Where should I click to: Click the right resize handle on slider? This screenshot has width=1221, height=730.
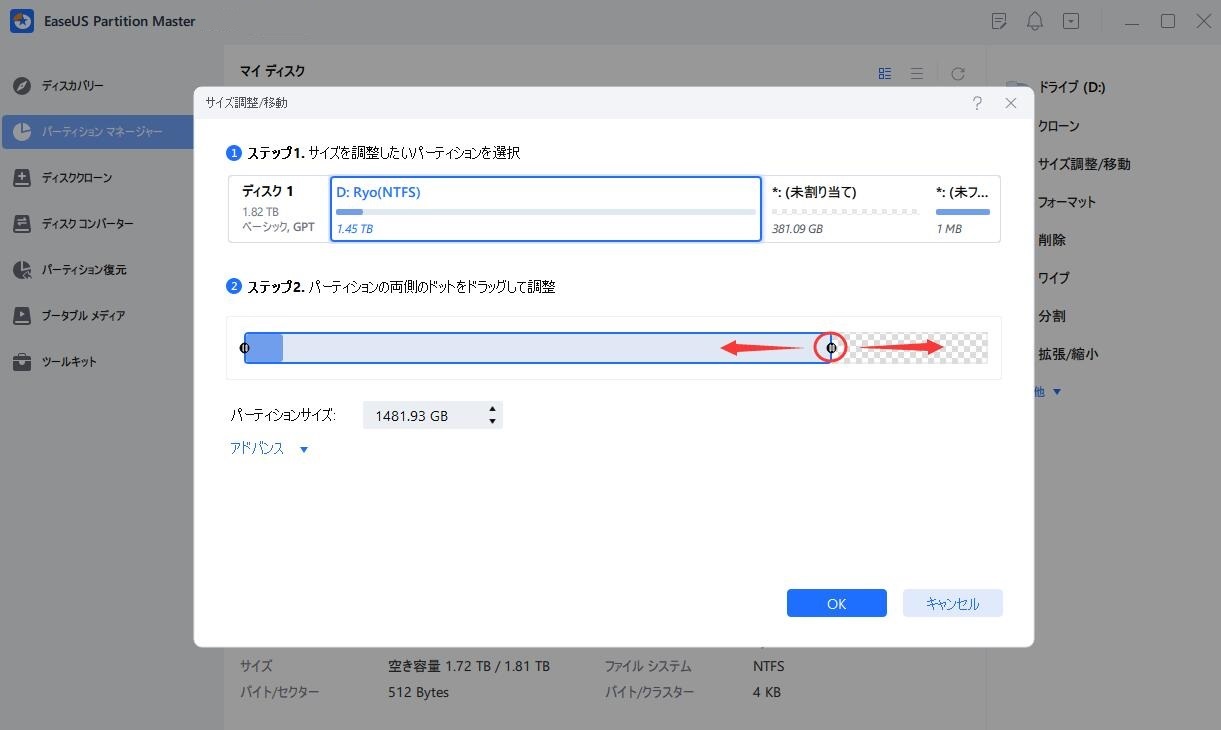coord(831,347)
